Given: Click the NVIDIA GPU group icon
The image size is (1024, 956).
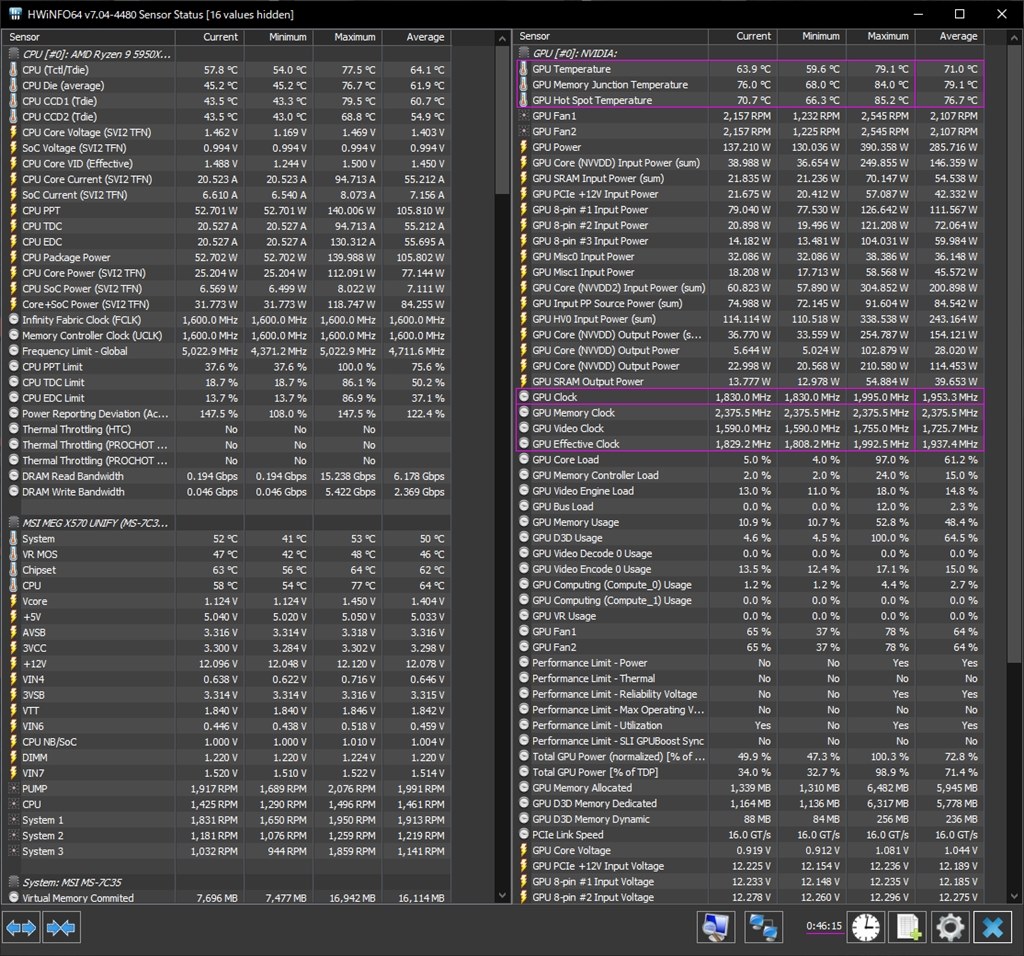Looking at the screenshot, I should coord(524,53).
